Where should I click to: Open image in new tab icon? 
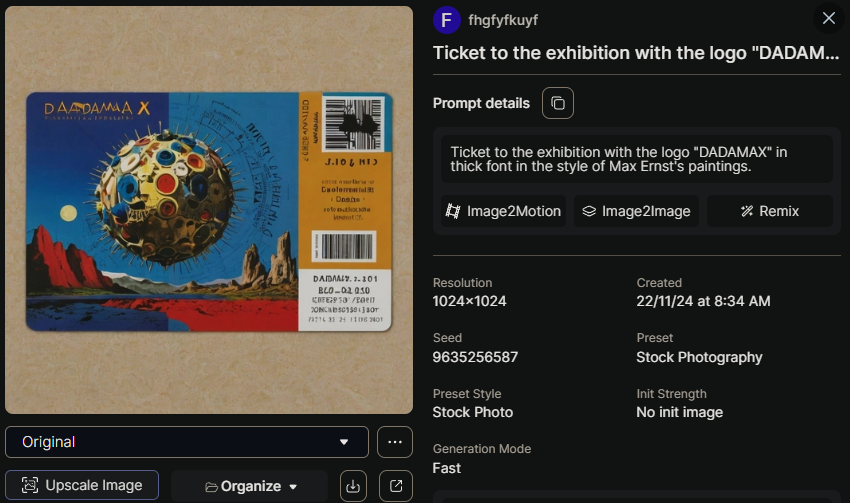click(x=396, y=486)
